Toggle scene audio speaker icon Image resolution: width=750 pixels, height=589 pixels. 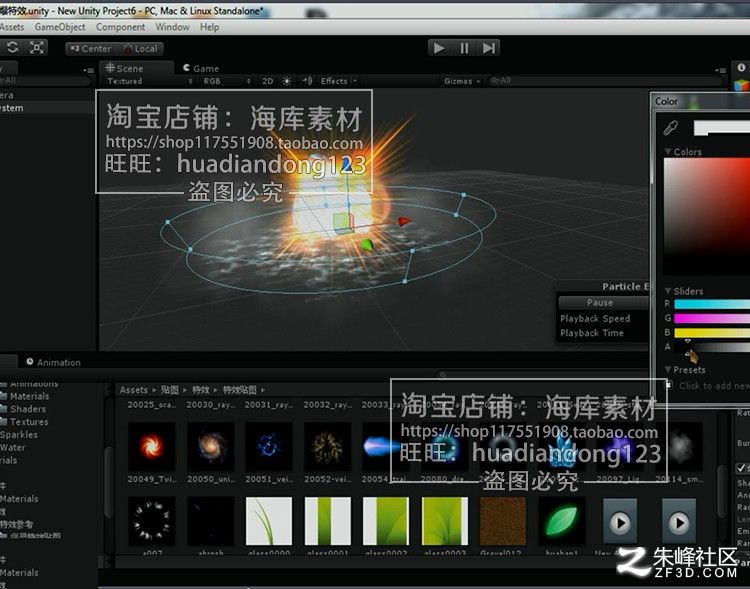coord(307,81)
